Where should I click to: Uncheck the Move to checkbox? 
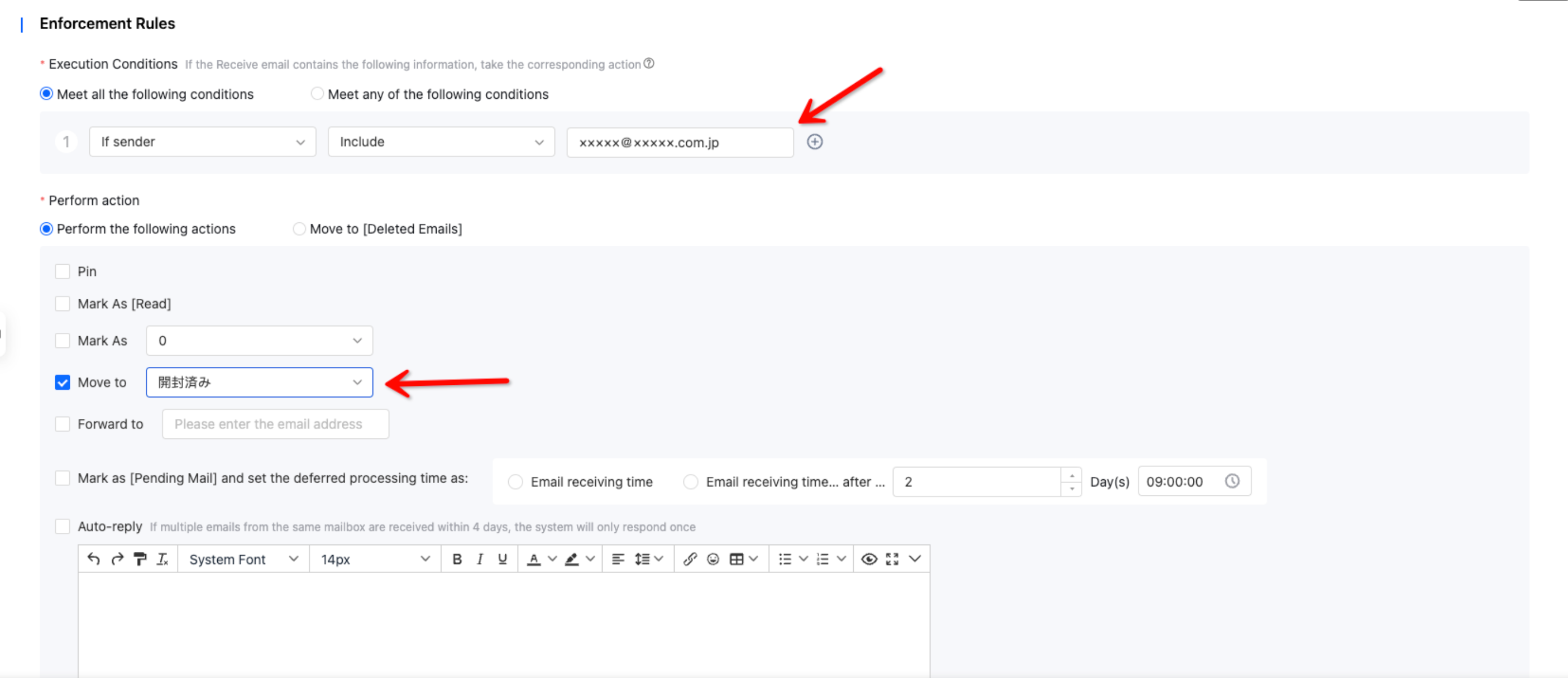point(62,382)
